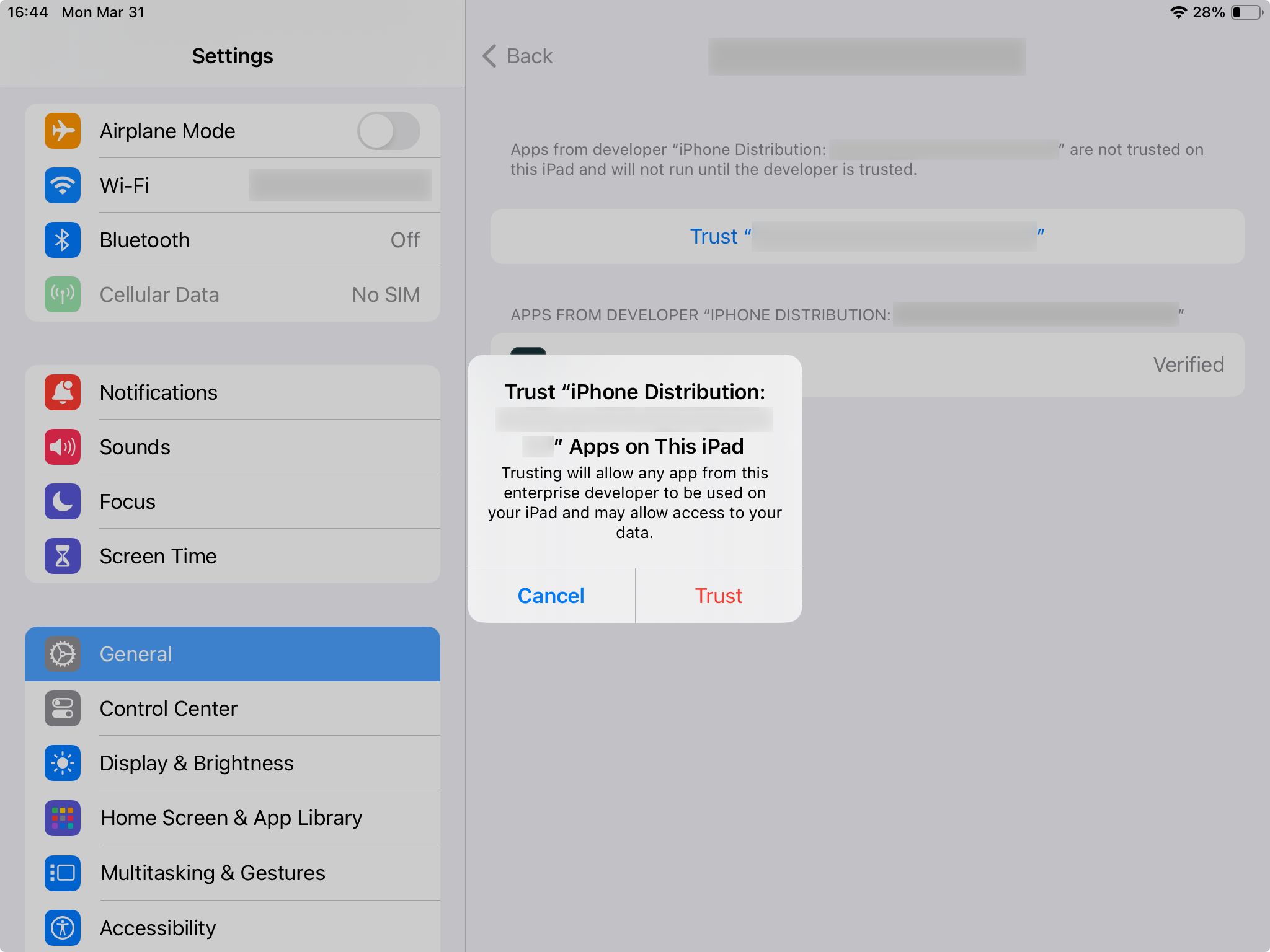This screenshot has height=952, width=1270.
Task: Tap the Bluetooth icon
Action: pyautogui.click(x=63, y=240)
